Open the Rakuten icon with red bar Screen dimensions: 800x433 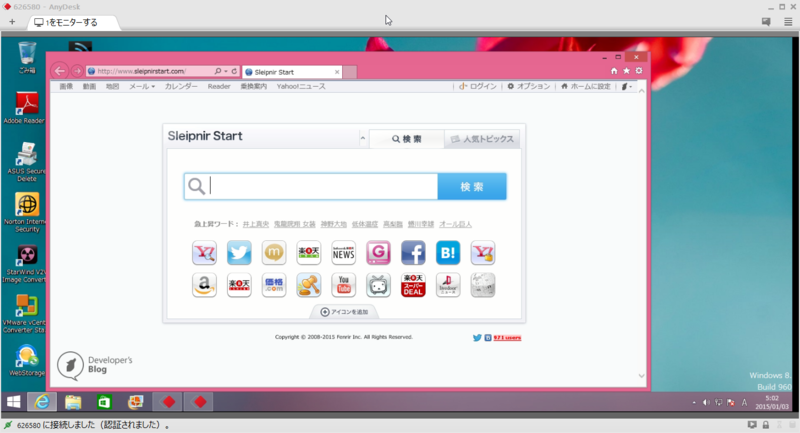coord(239,285)
